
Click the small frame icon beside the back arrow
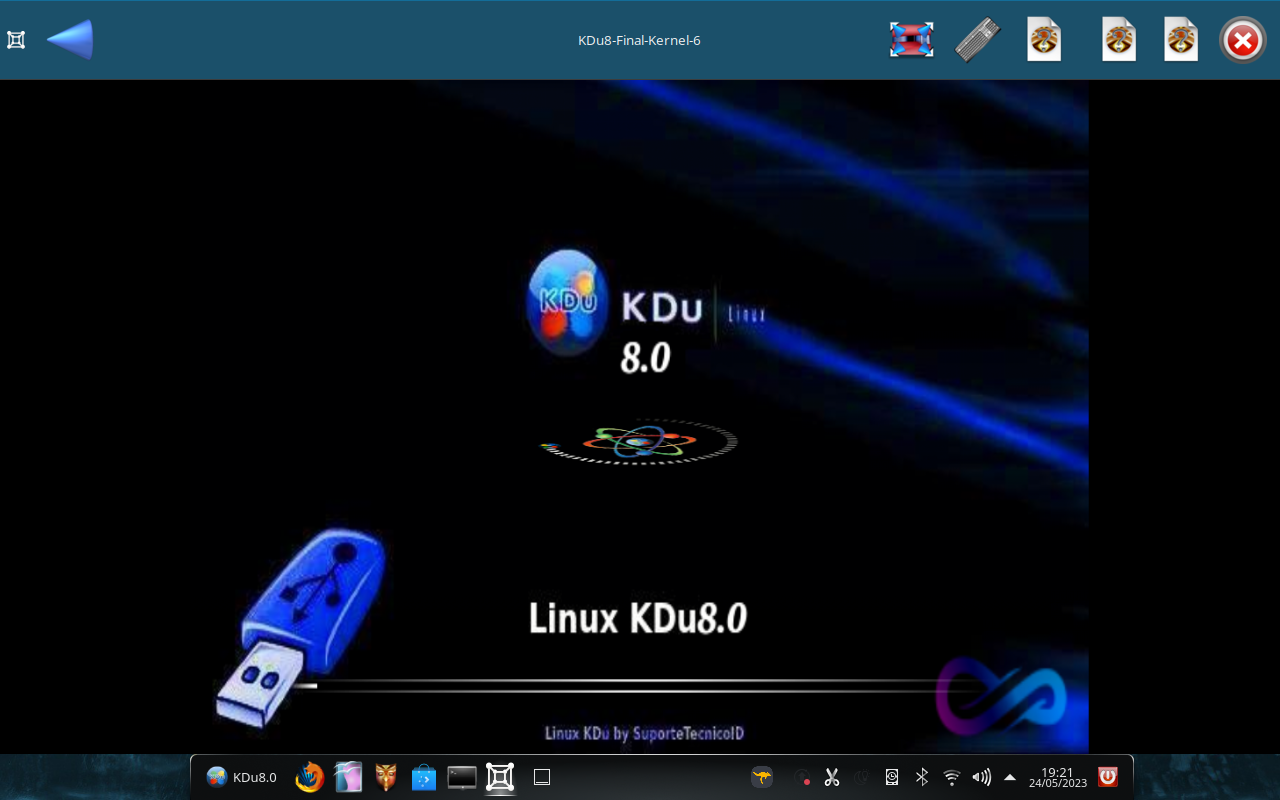(x=16, y=40)
